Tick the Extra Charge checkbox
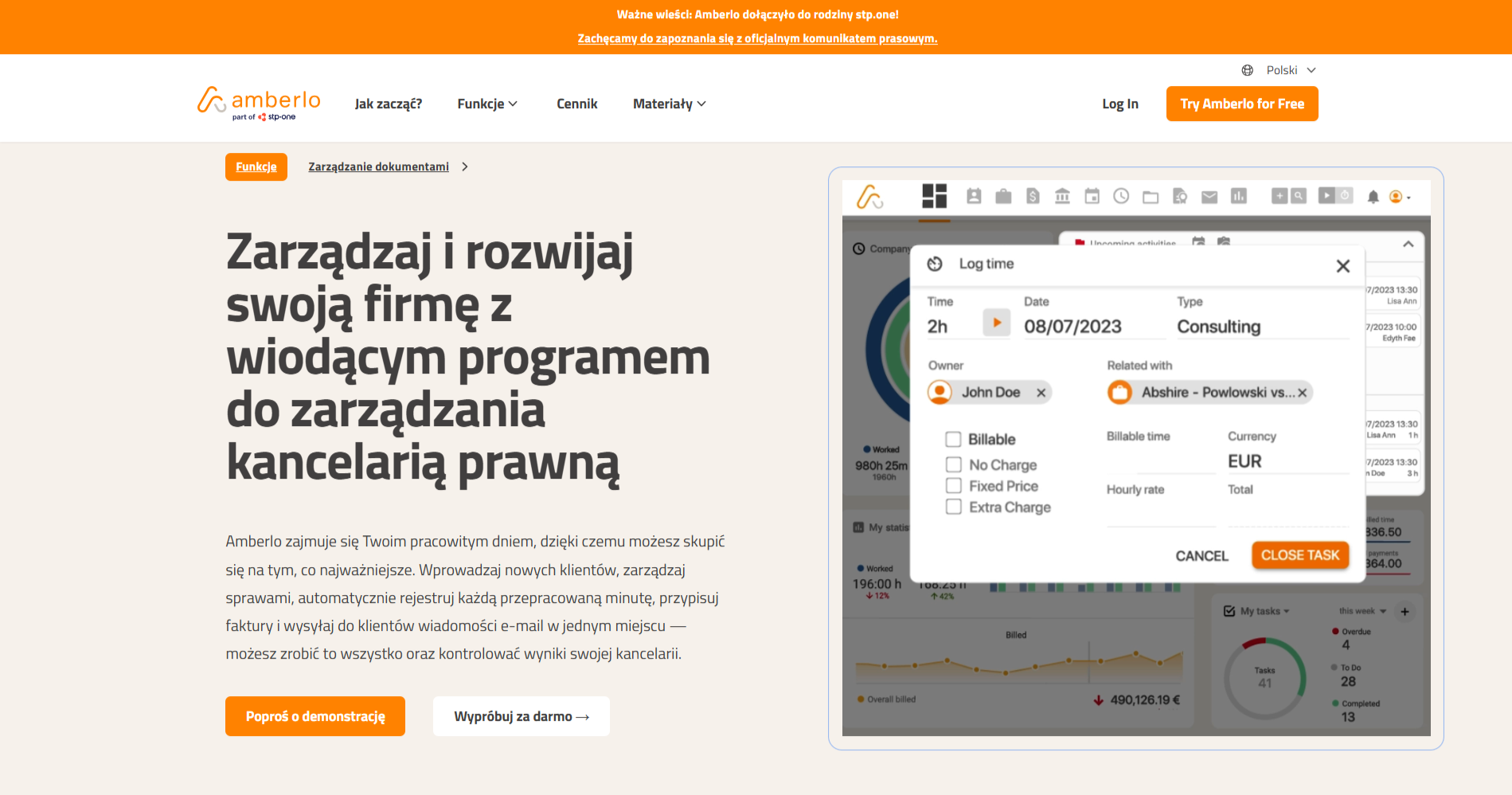 [x=953, y=507]
